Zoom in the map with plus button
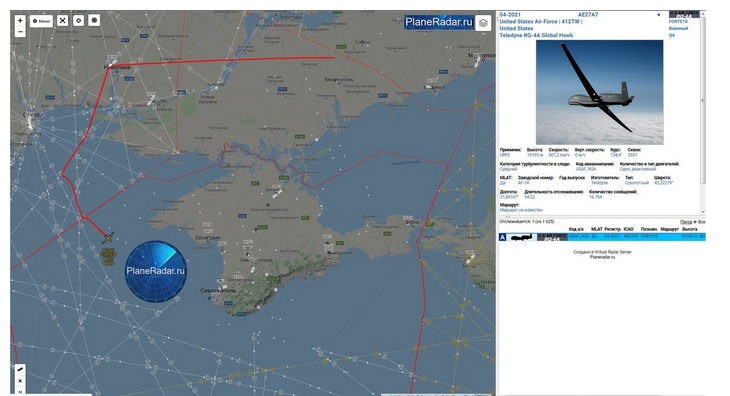This screenshot has width=730, height=396. [x=20, y=20]
